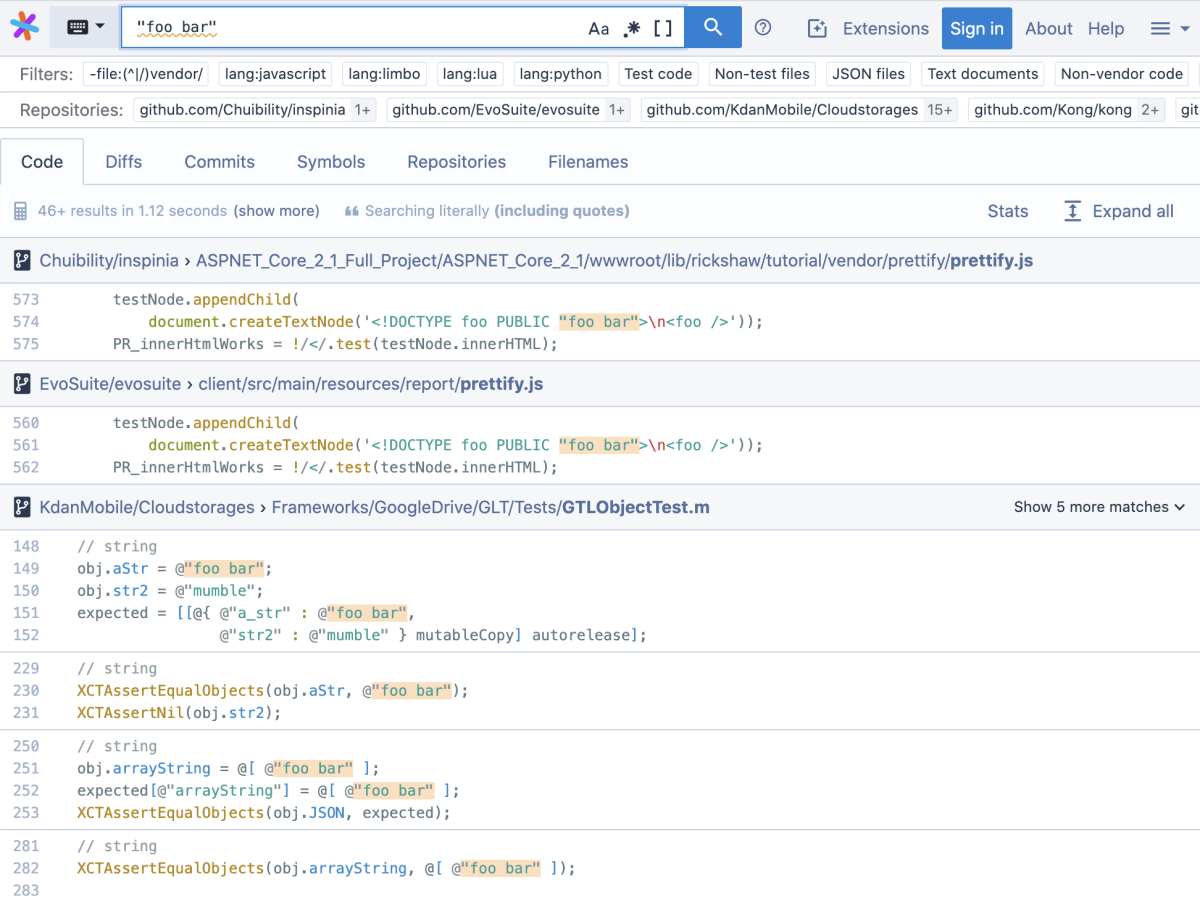Click the Extensions puzzle icon

[x=817, y=29]
